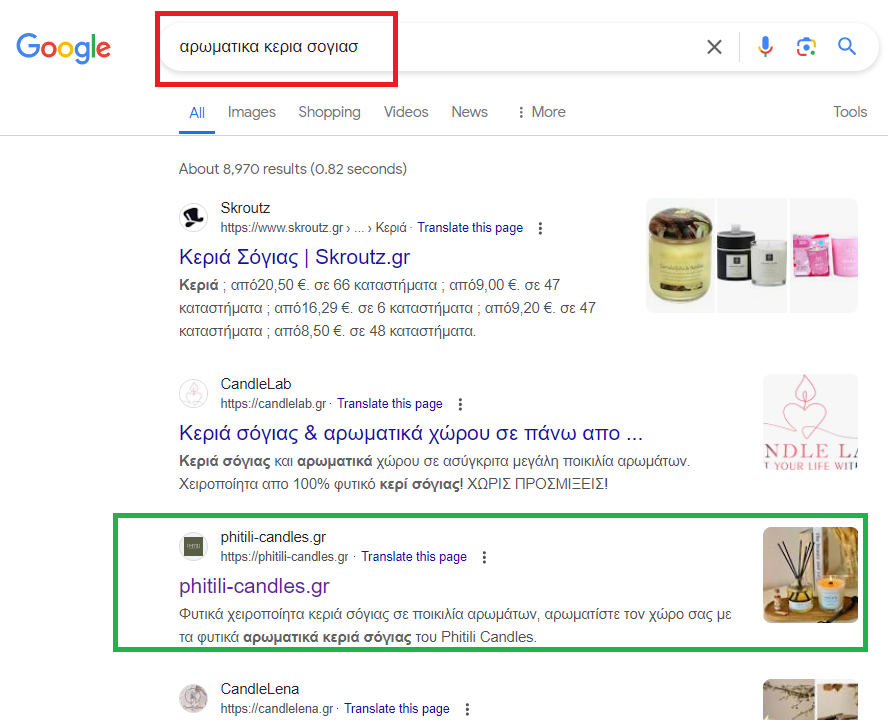Click the blue magnifying glass search icon
This screenshot has height=720, width=888.
click(x=847, y=47)
